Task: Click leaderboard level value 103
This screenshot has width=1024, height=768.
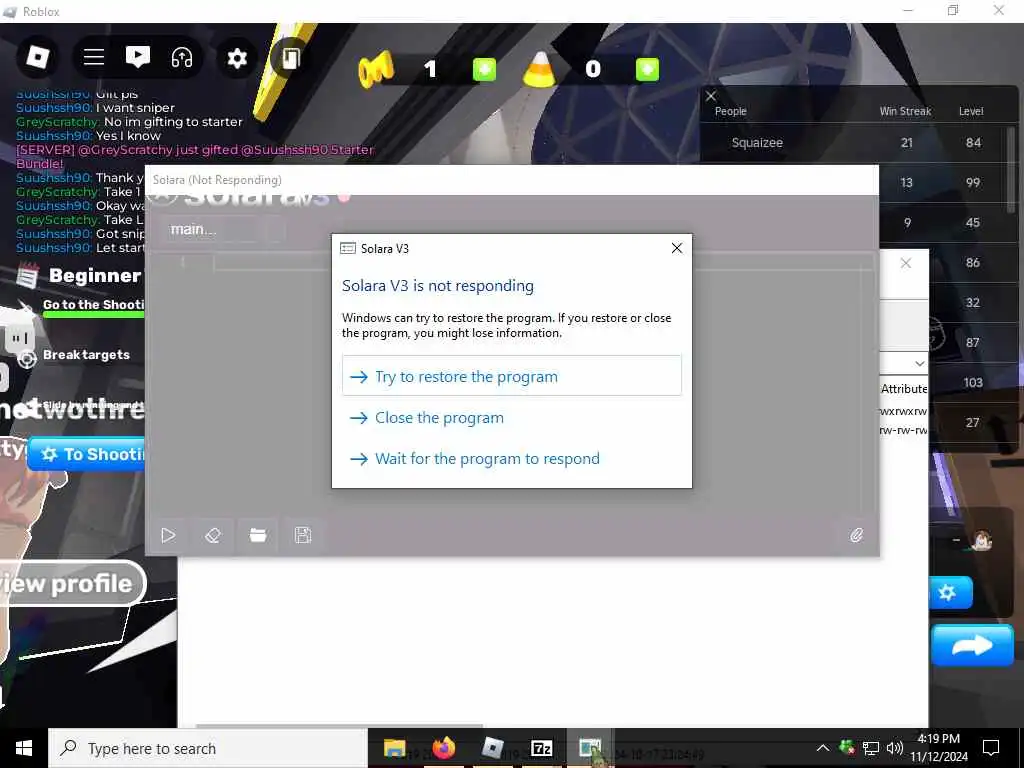Action: (x=973, y=383)
